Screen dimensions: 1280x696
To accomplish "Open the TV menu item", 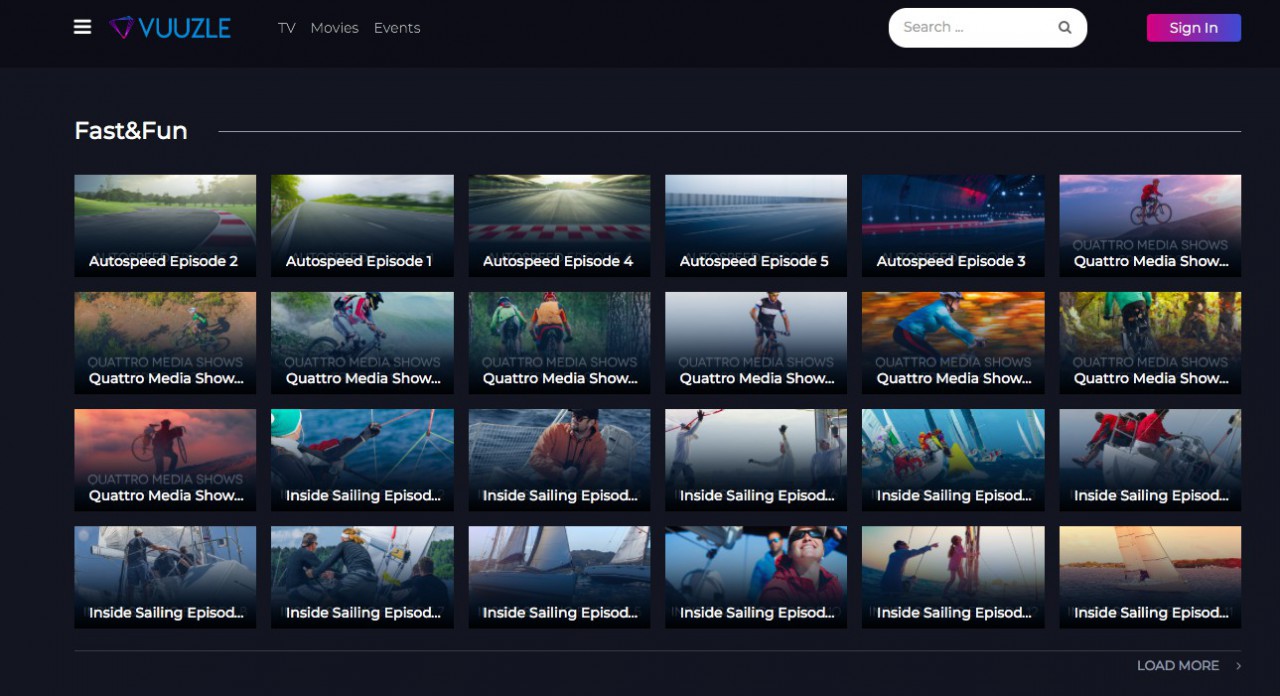I will [x=287, y=28].
